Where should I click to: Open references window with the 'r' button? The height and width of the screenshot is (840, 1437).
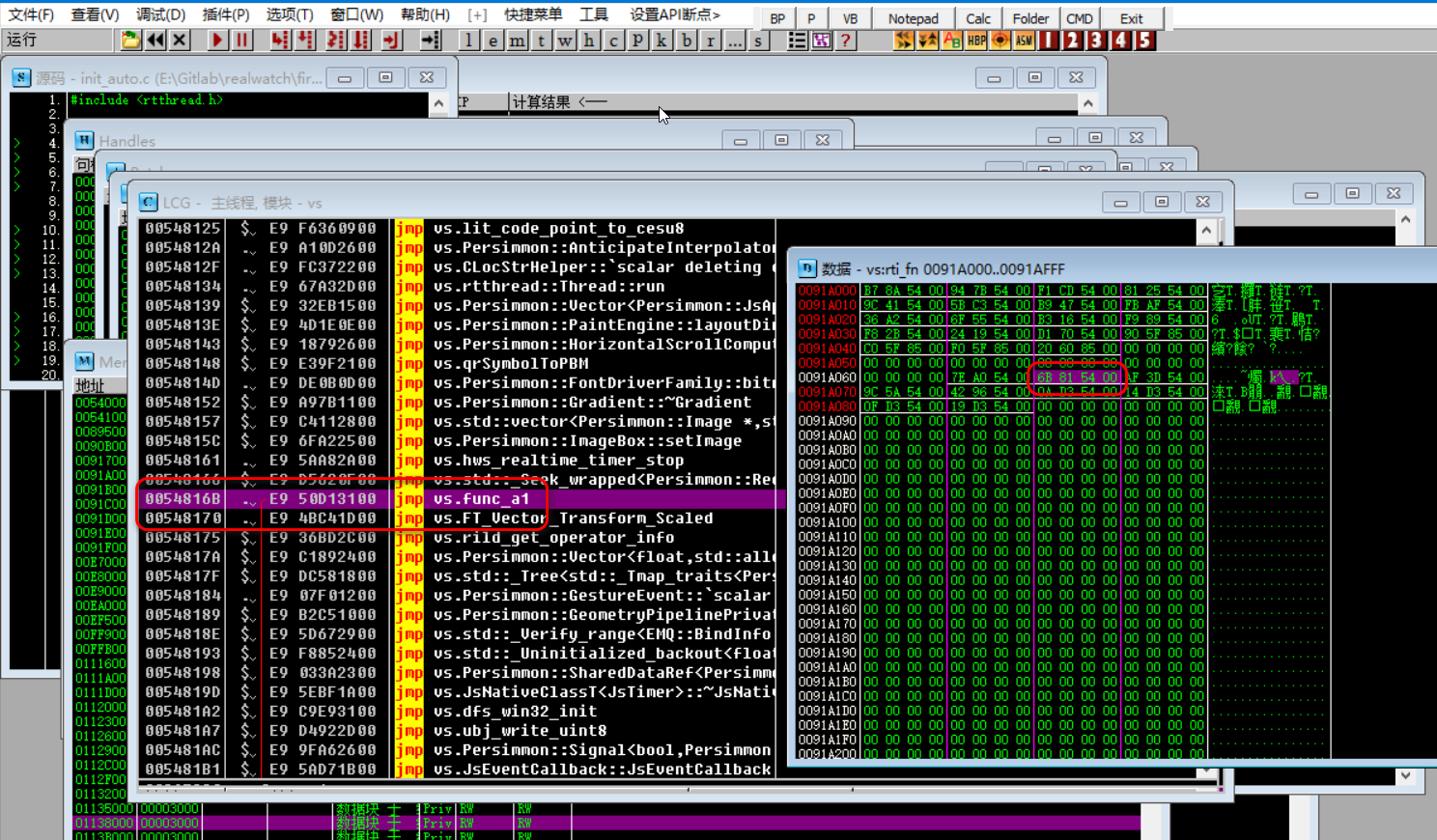710,40
